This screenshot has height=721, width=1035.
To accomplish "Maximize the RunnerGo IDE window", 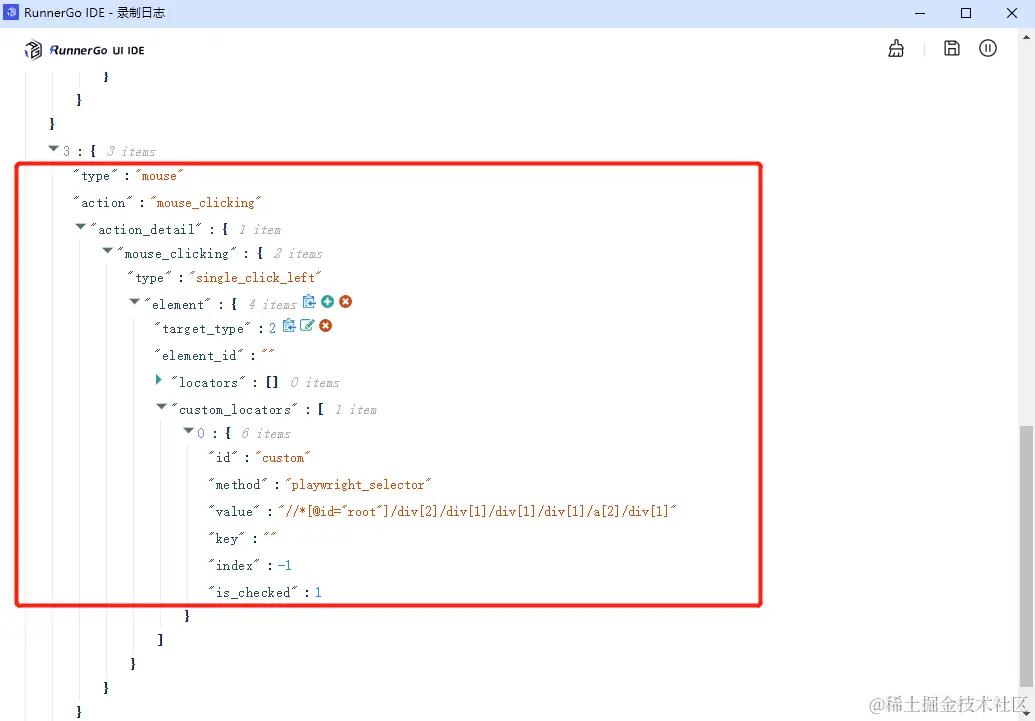I will [966, 13].
